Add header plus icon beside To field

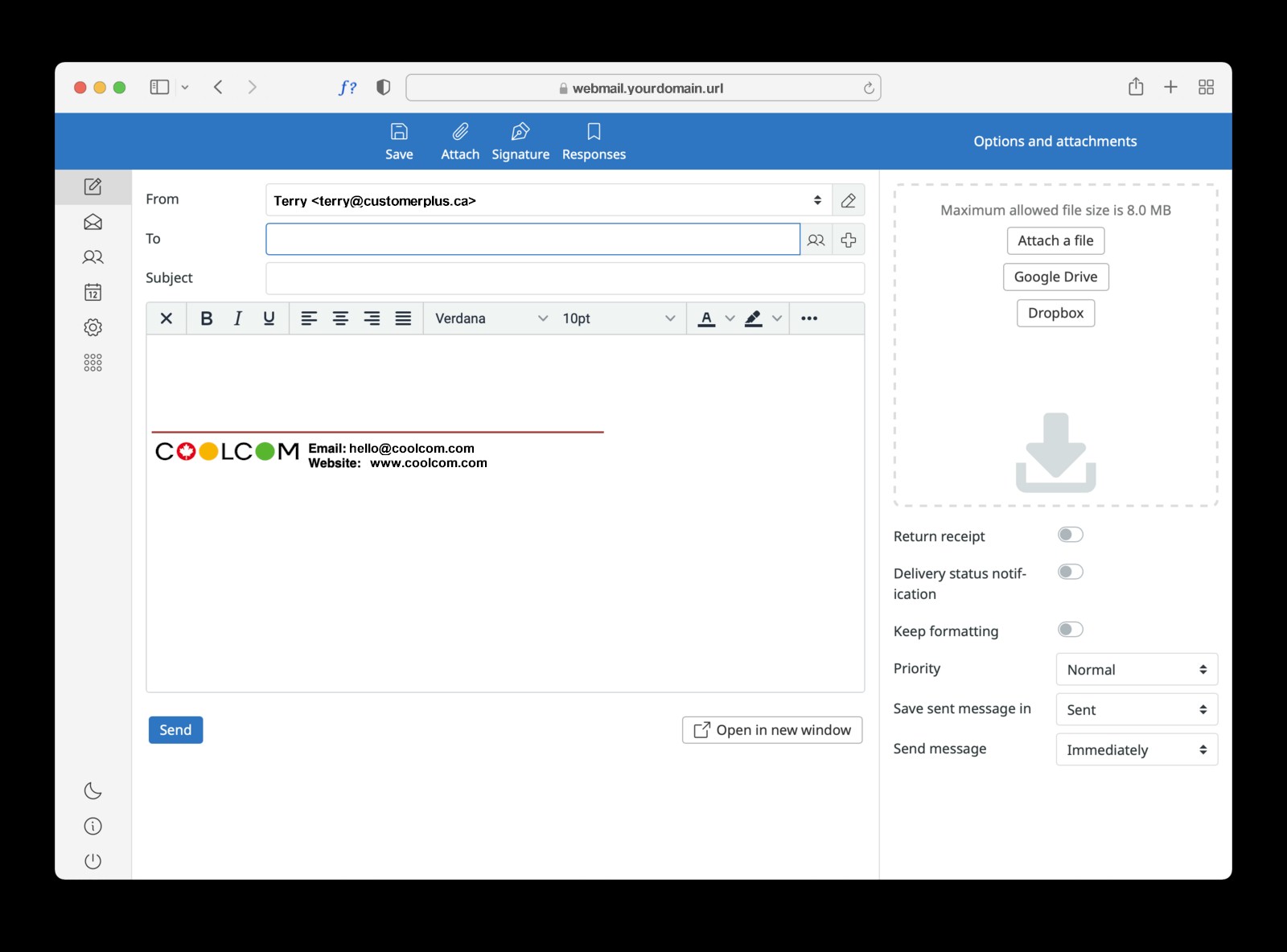pyautogui.click(x=849, y=240)
